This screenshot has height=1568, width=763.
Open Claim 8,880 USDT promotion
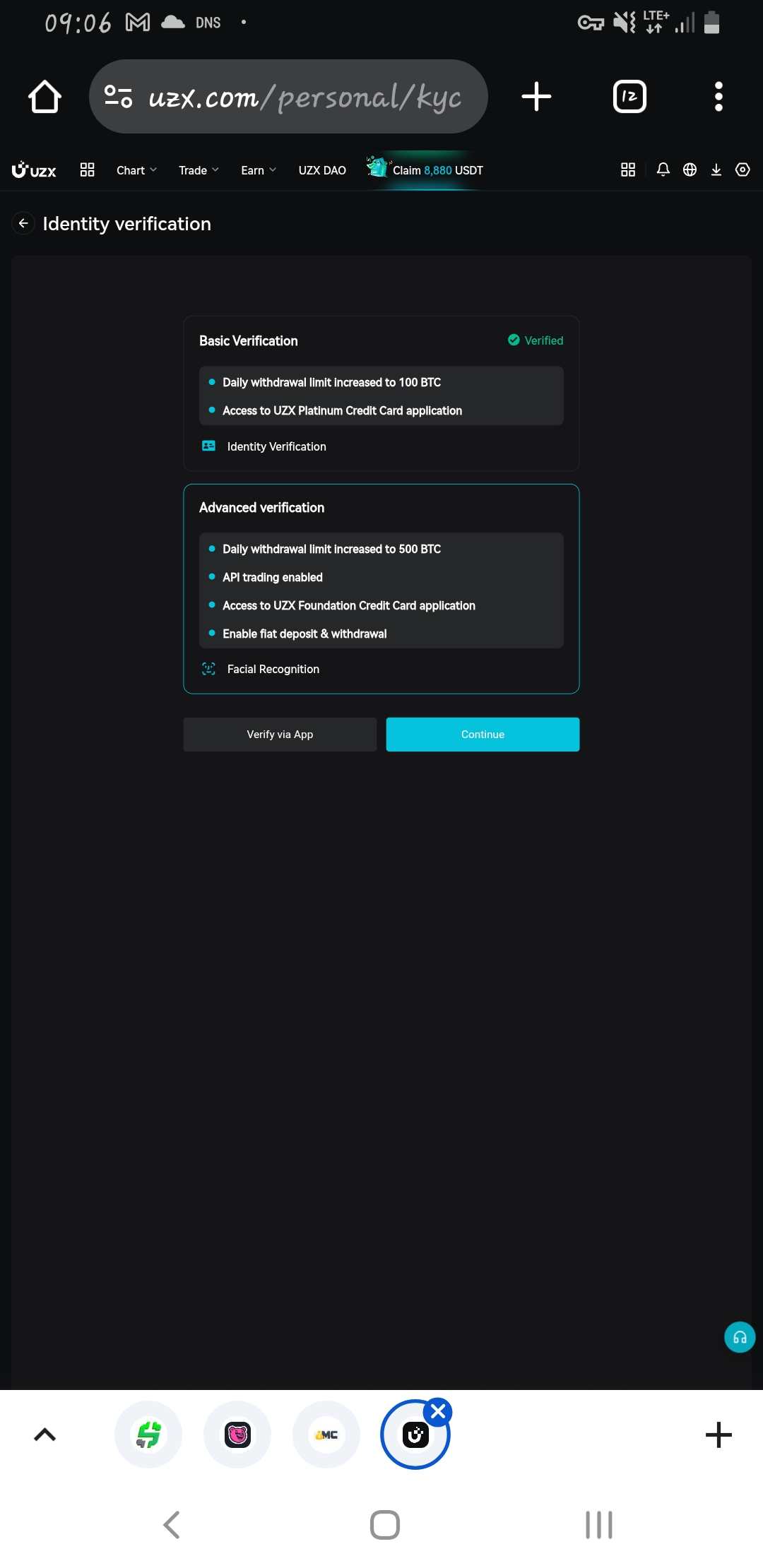click(425, 170)
